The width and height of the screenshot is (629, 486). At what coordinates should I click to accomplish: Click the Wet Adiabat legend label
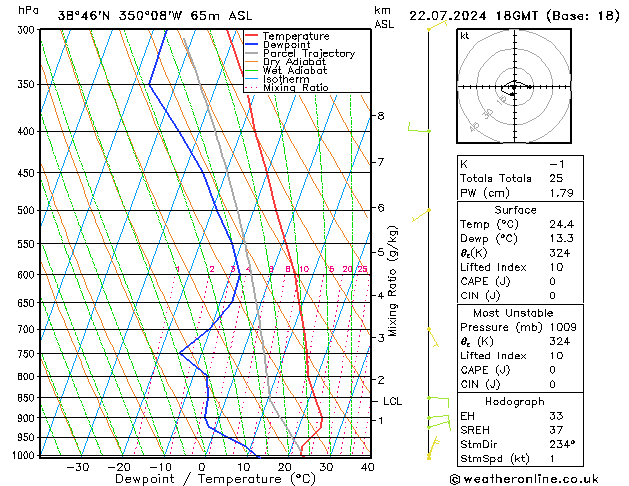pos(295,71)
